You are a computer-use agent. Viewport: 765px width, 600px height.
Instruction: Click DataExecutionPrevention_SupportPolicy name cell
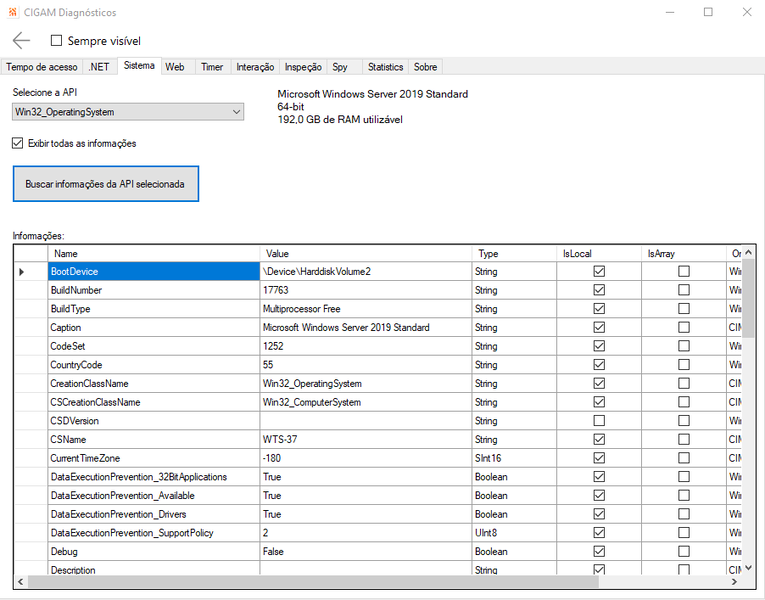[154, 533]
